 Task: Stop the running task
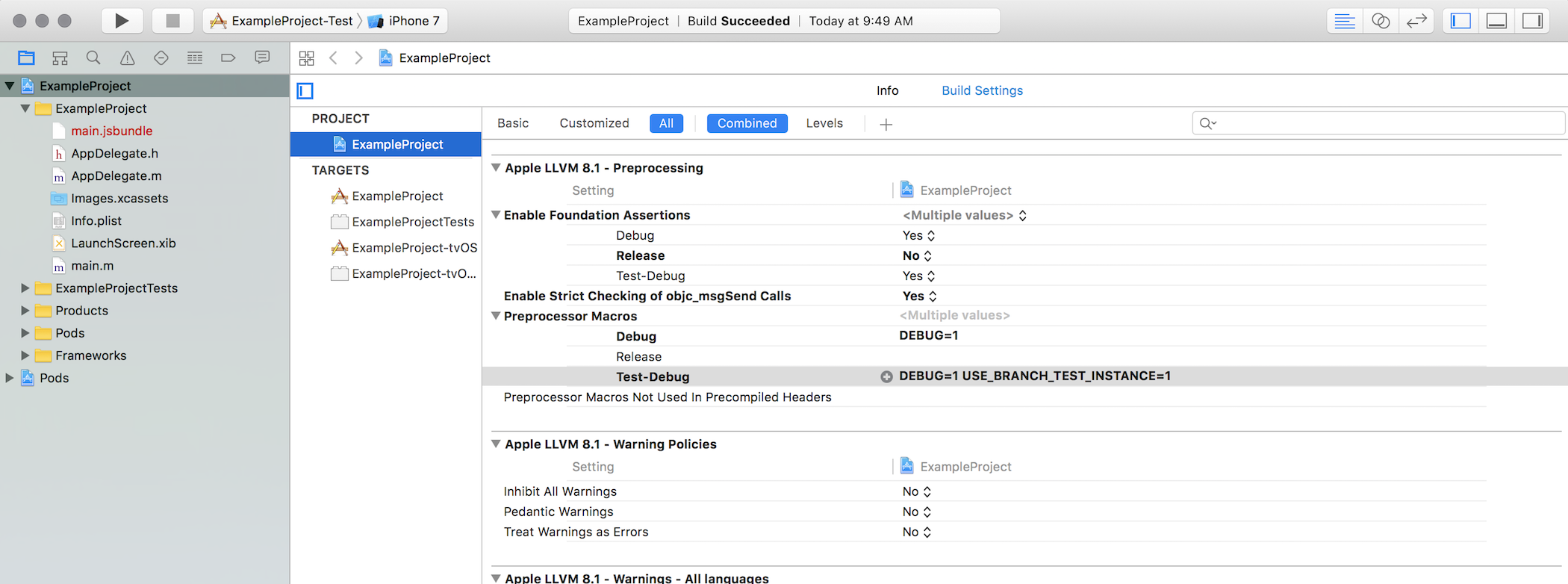coord(172,21)
